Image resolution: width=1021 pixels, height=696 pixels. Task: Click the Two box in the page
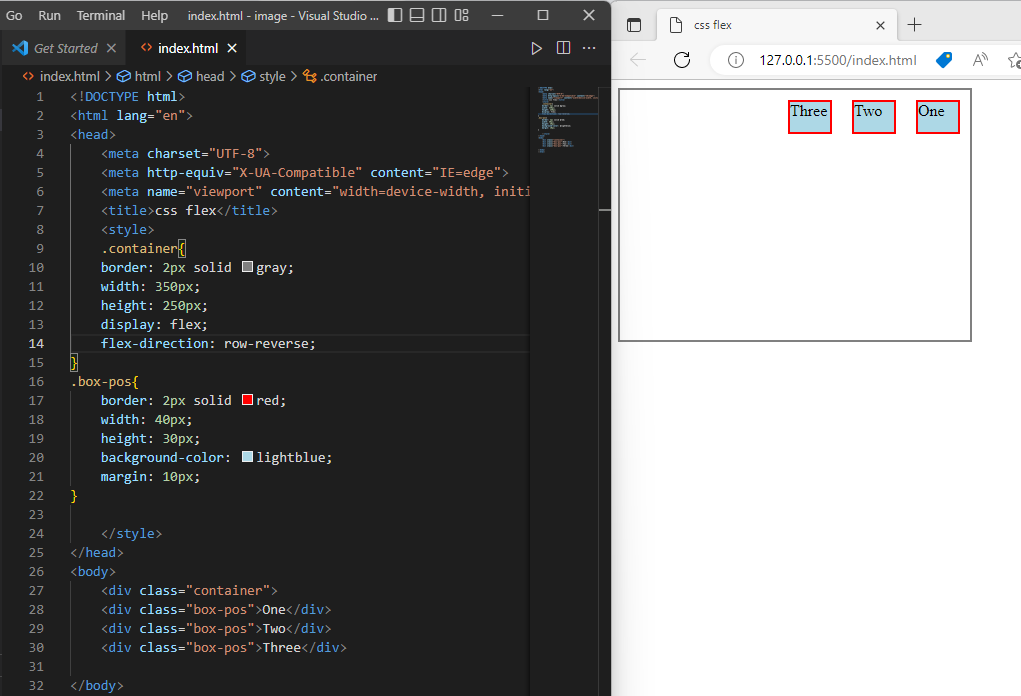874,117
